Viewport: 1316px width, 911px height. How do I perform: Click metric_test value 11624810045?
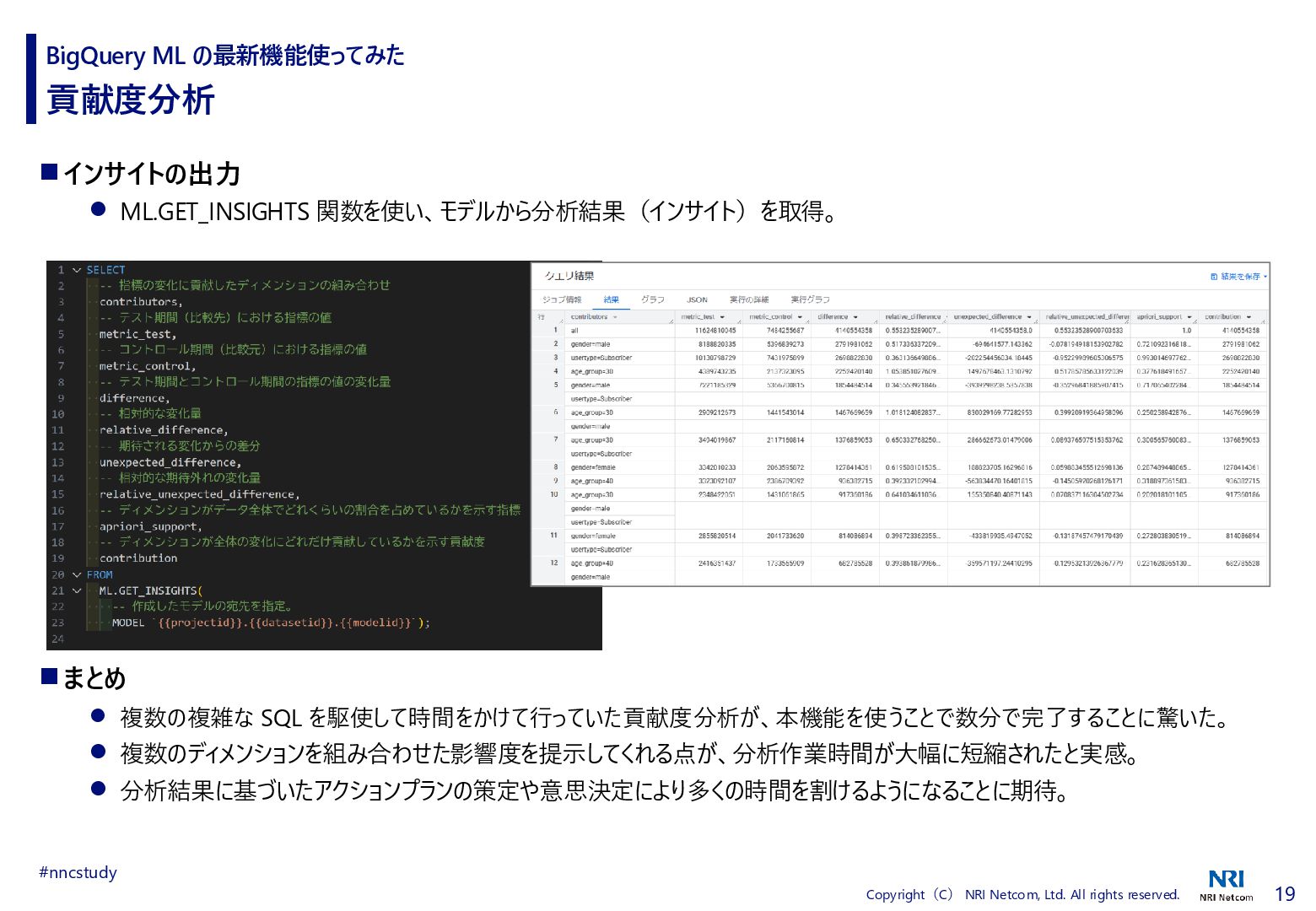[x=715, y=331]
